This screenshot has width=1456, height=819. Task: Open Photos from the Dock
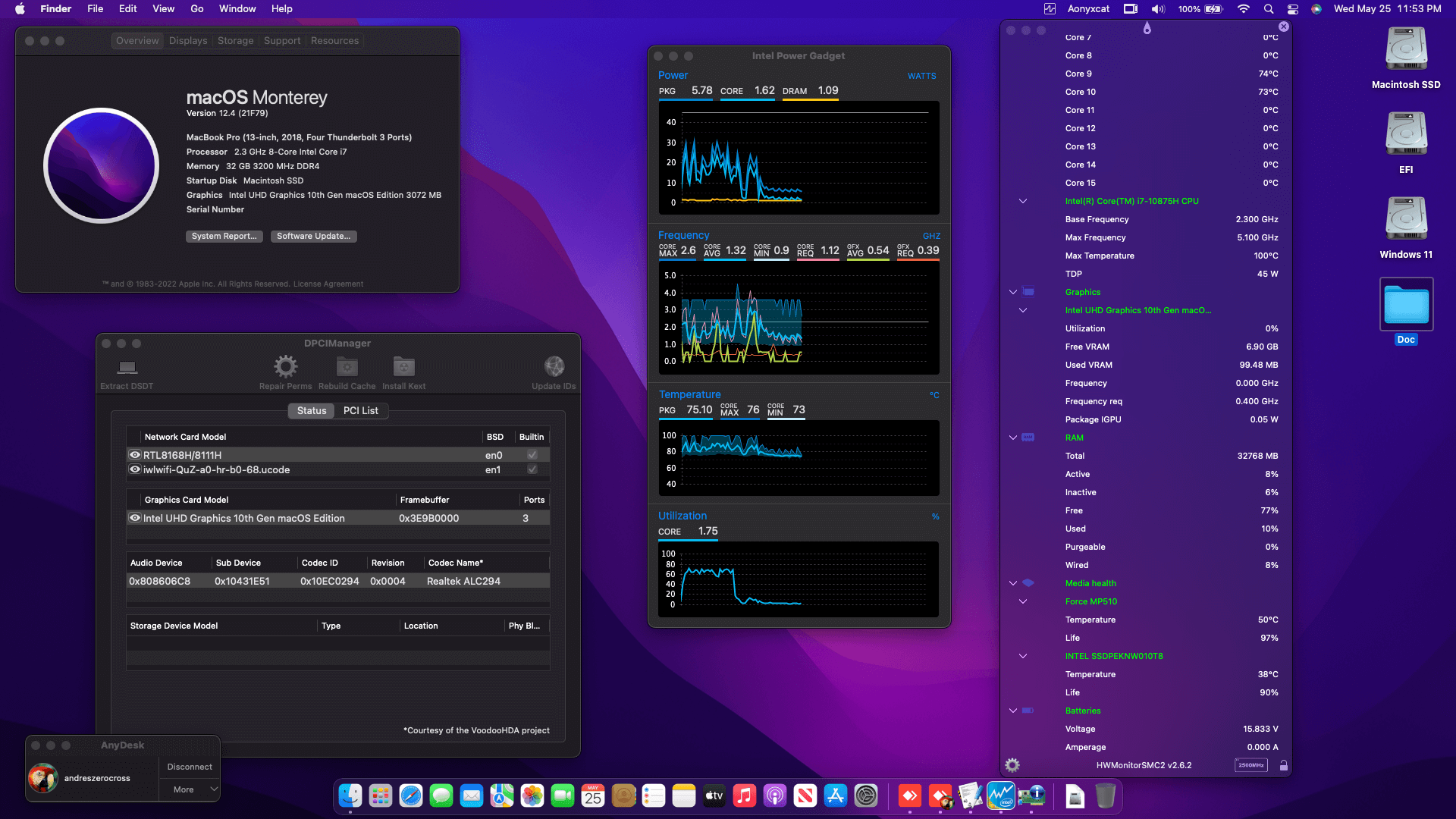pos(532,795)
